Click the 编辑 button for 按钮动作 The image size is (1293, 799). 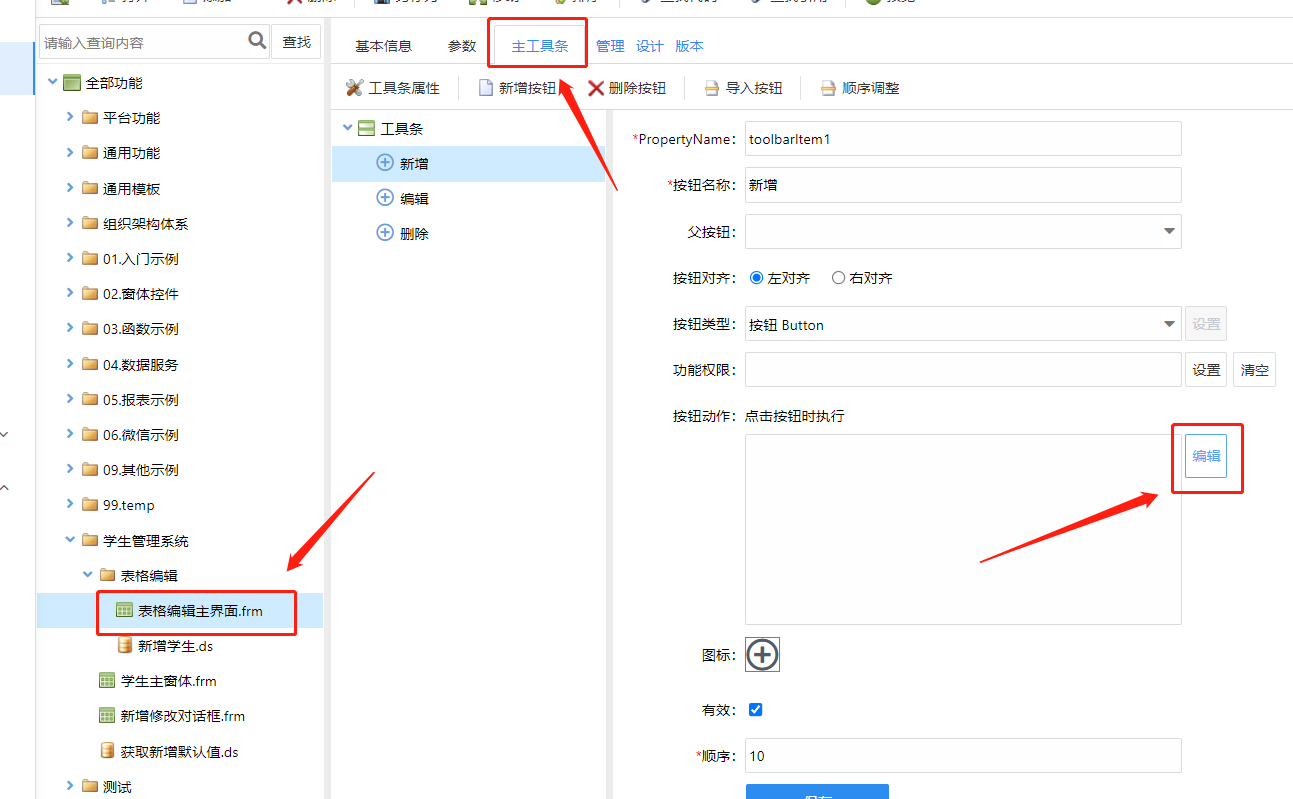point(1206,456)
